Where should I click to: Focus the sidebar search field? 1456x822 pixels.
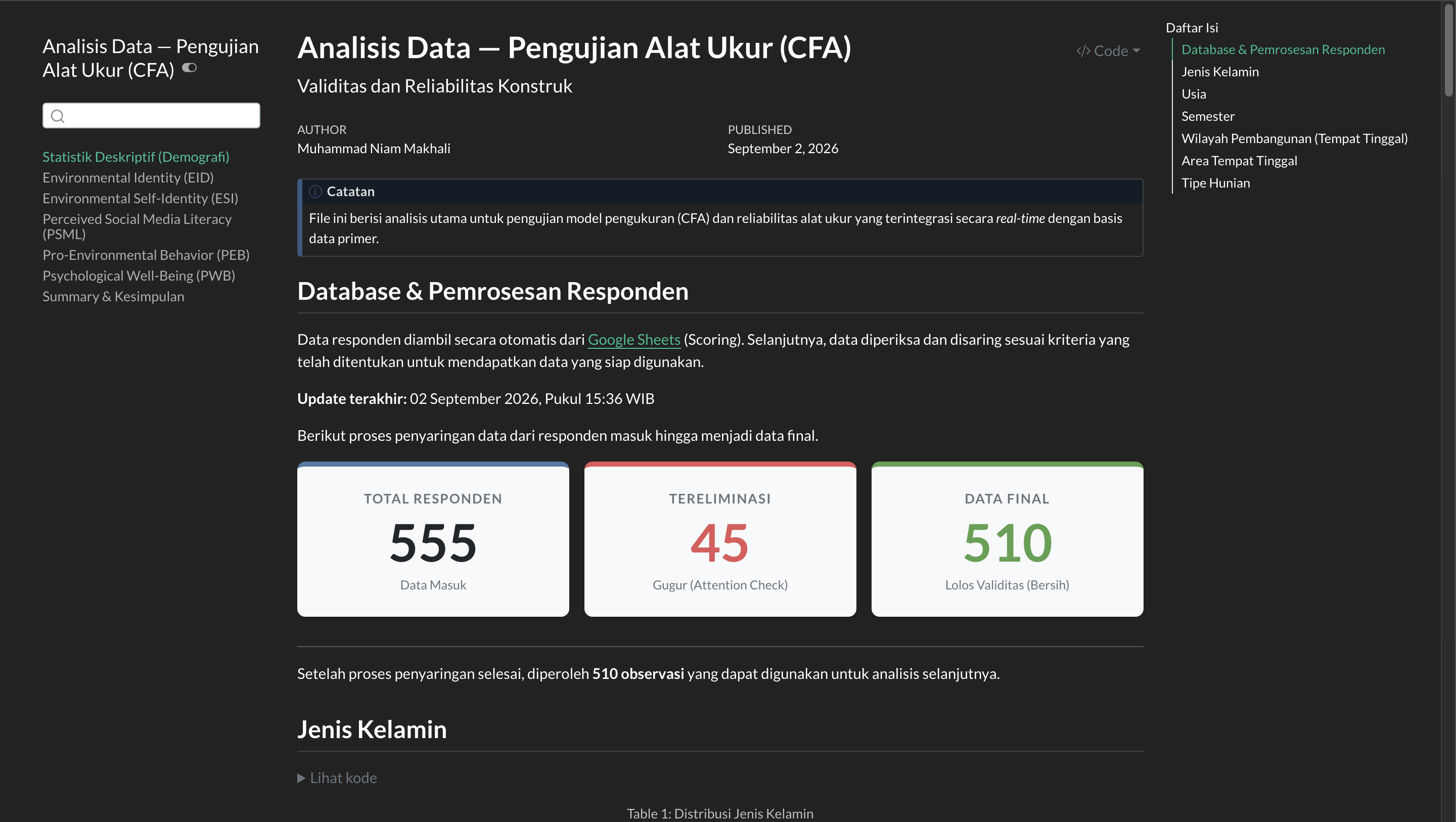151,115
